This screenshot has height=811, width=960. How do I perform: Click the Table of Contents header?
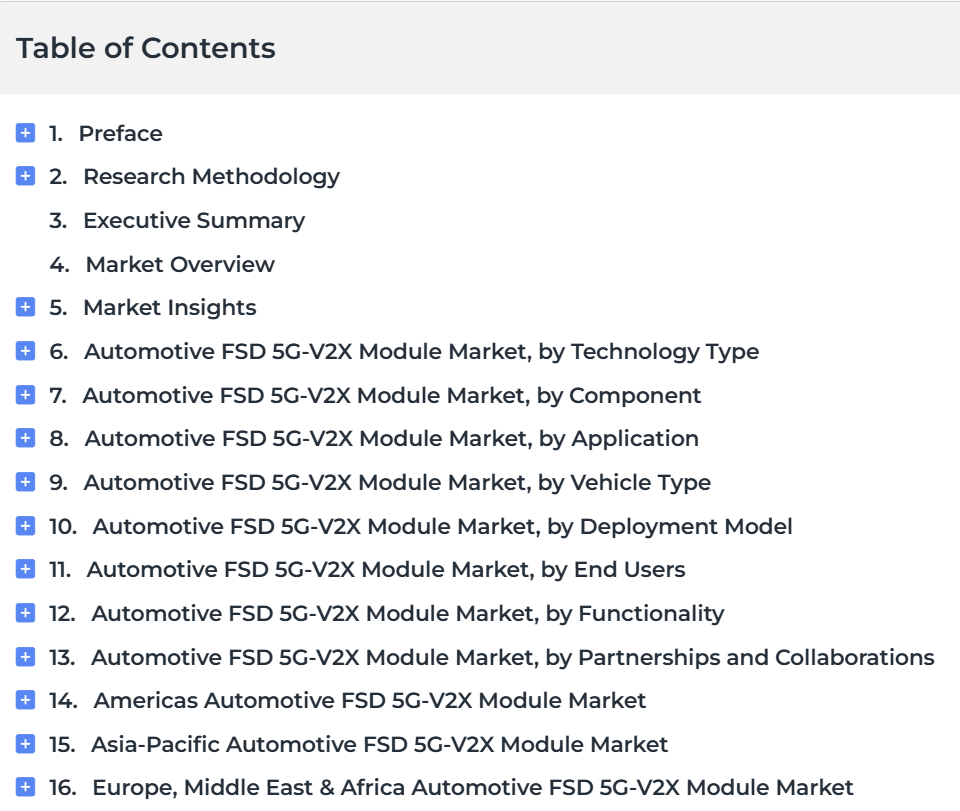[146, 48]
